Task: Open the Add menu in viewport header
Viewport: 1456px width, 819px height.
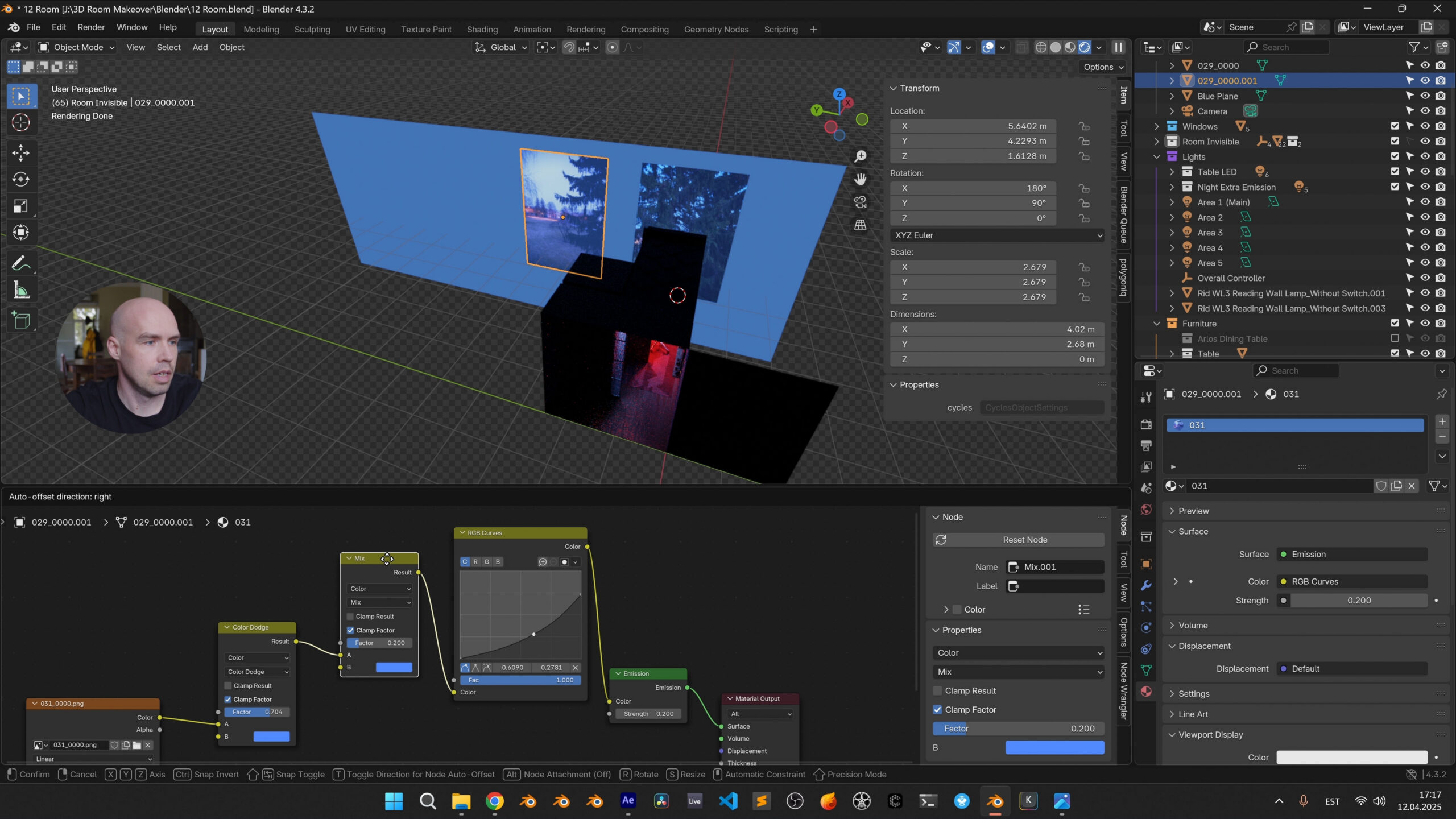Action: click(x=200, y=47)
